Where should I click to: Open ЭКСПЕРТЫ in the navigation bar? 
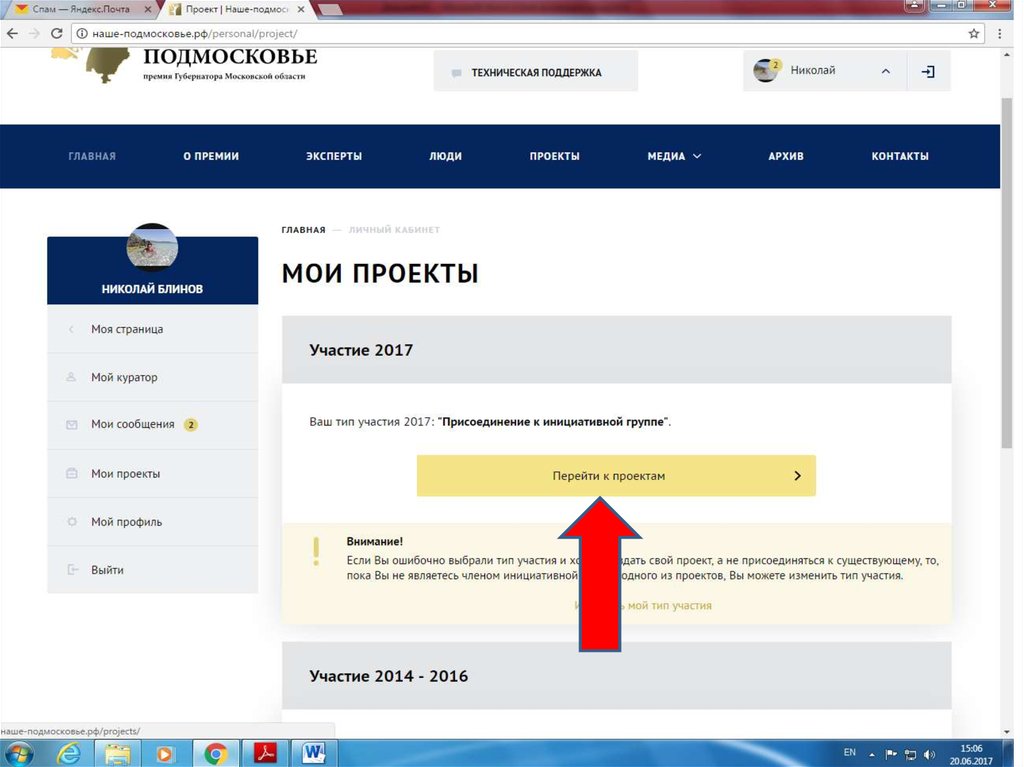pyautogui.click(x=334, y=156)
